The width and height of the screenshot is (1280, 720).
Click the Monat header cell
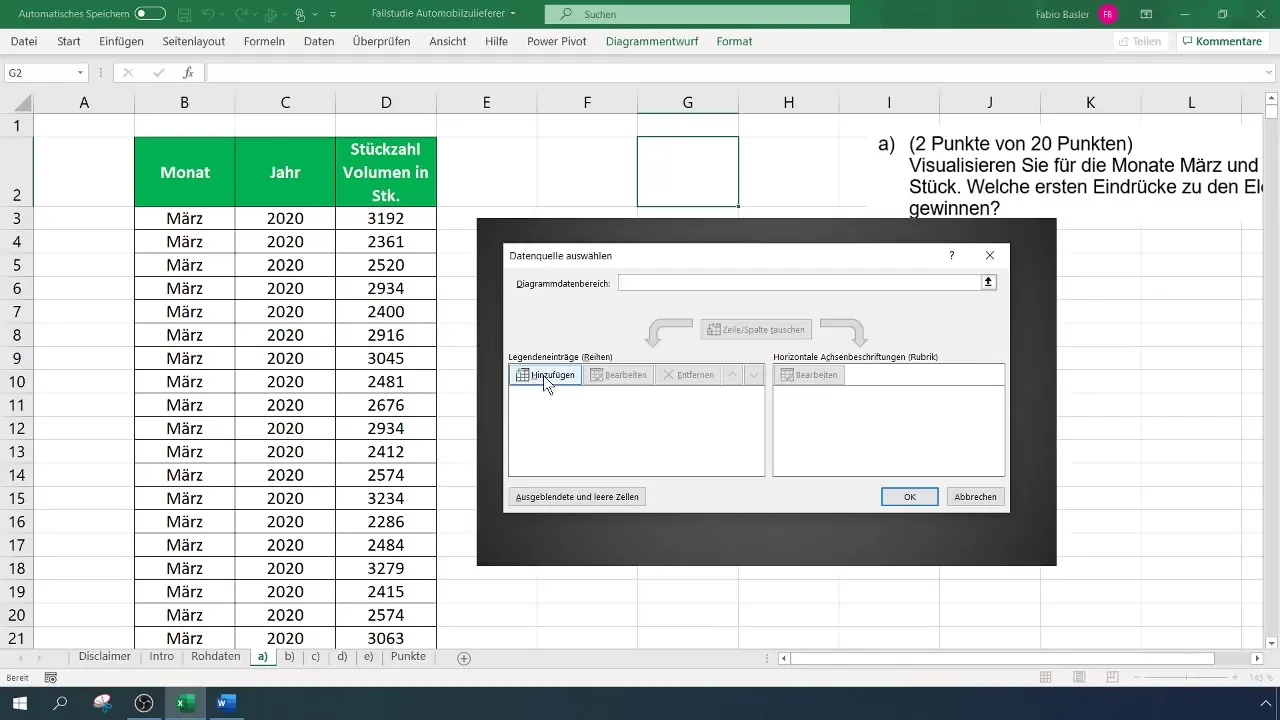pos(185,172)
